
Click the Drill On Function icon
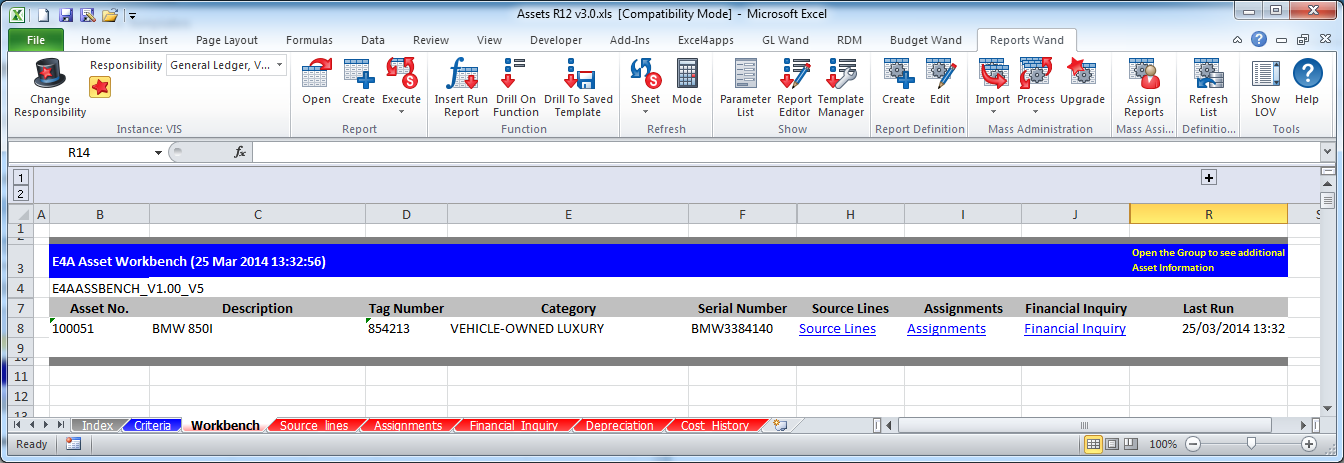[515, 74]
